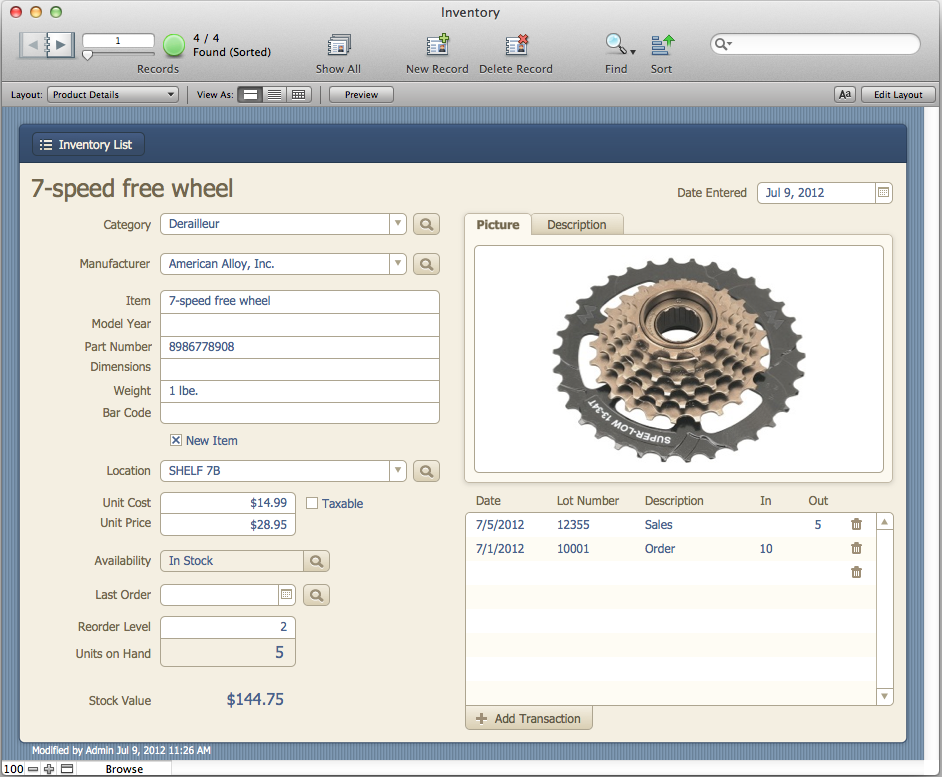This screenshot has height=777, width=942.
Task: Add Transaction to the list
Action: point(529,719)
